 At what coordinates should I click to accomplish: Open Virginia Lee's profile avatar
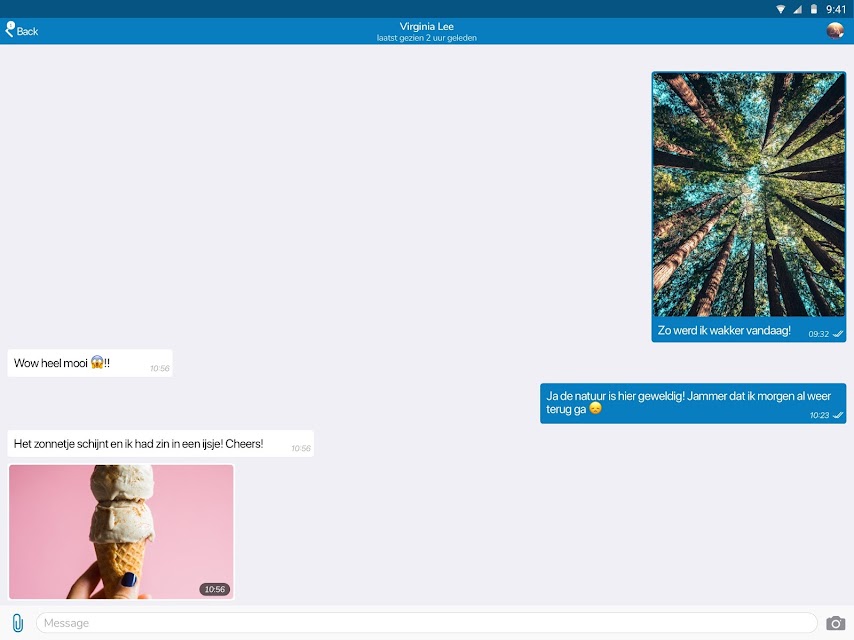click(835, 31)
